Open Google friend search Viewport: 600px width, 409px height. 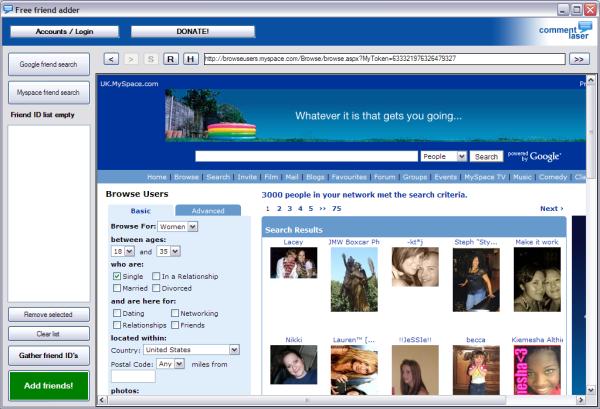[49, 64]
